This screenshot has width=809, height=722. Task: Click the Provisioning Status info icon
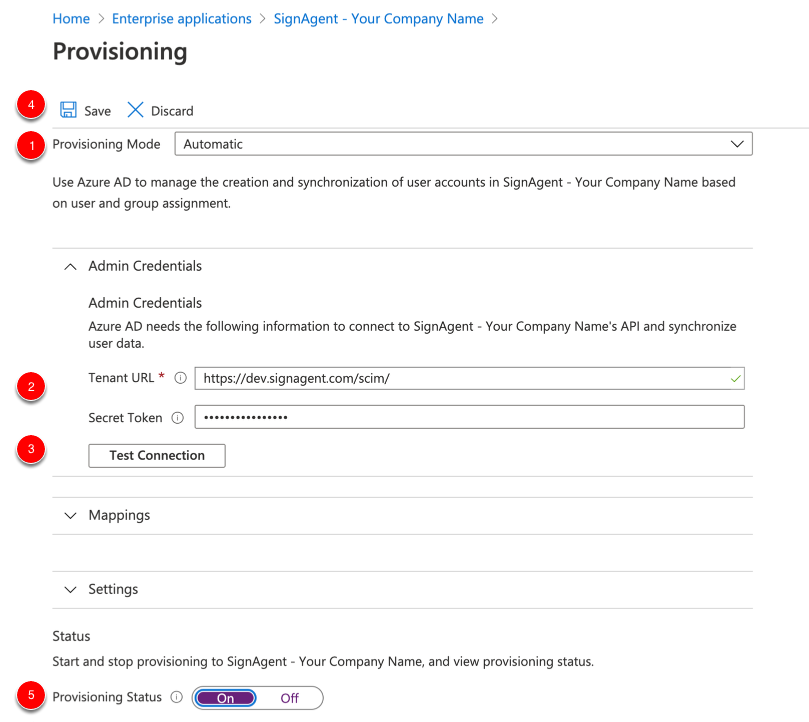[x=176, y=697]
